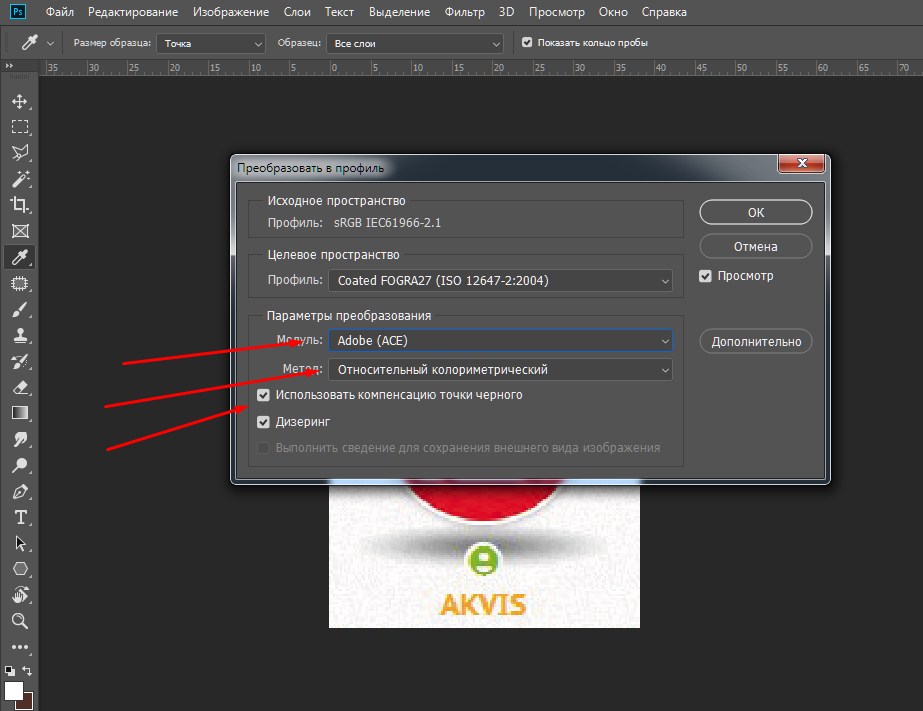The height and width of the screenshot is (711, 923).
Task: Open the Фильтр menu
Action: coord(464,12)
